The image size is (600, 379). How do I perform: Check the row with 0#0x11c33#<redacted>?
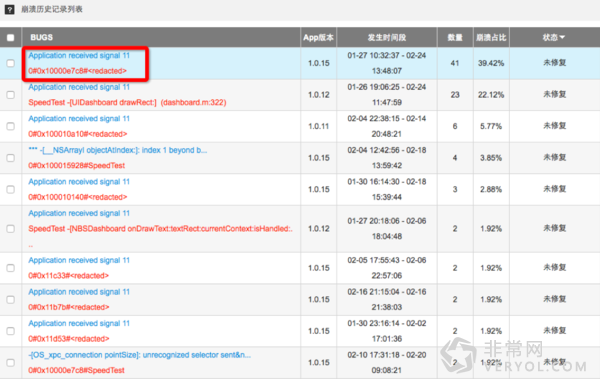(11, 268)
